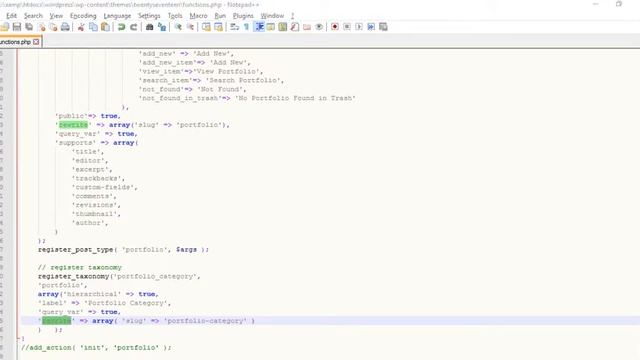Click the Print toolbar icon
Viewport: 640px width, 360px height.
(x=65, y=27)
